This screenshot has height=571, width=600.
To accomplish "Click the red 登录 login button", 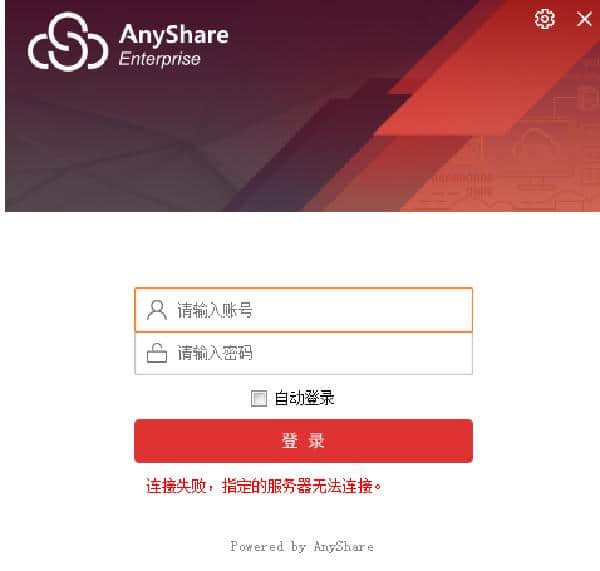I will pos(303,441).
